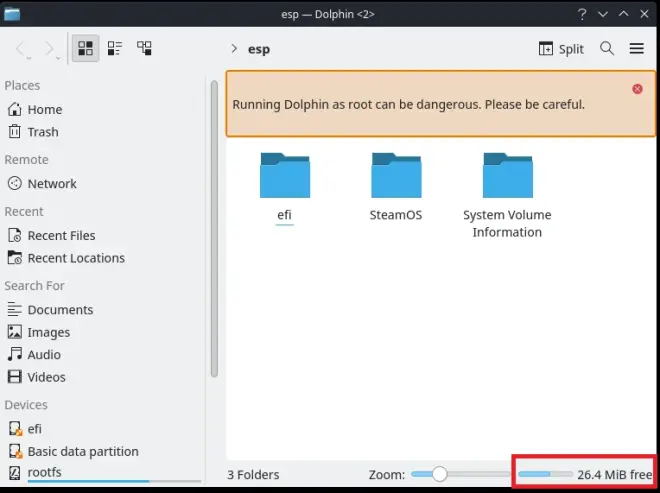660x493 pixels.
Task: Click the 26.4 MiB free text
Action: (x=615, y=475)
